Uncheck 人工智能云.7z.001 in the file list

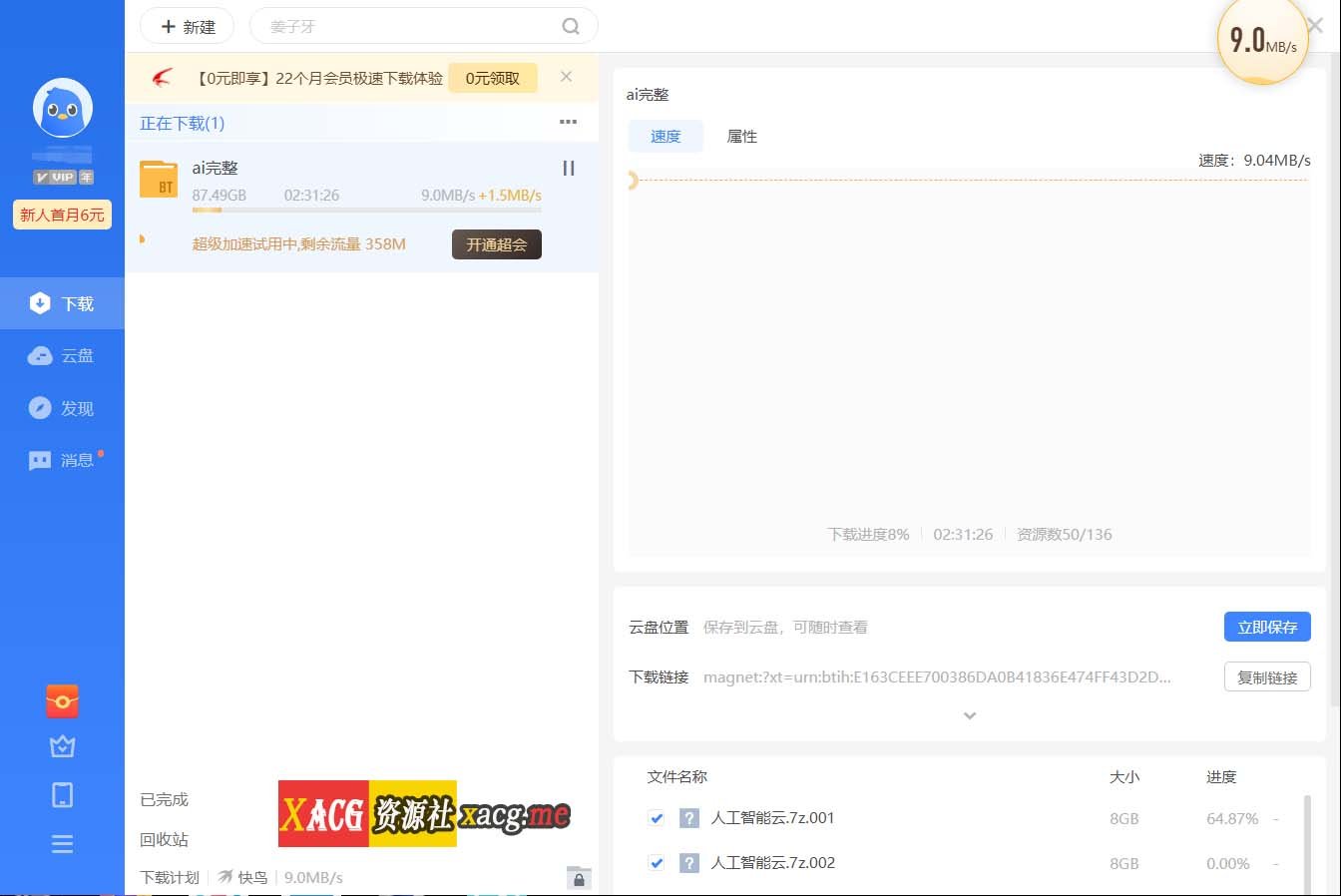pyautogui.click(x=656, y=818)
